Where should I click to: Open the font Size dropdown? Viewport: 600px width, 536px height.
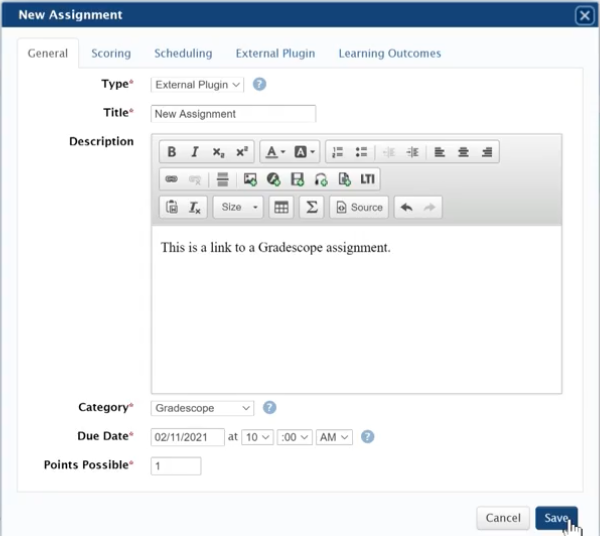point(238,207)
